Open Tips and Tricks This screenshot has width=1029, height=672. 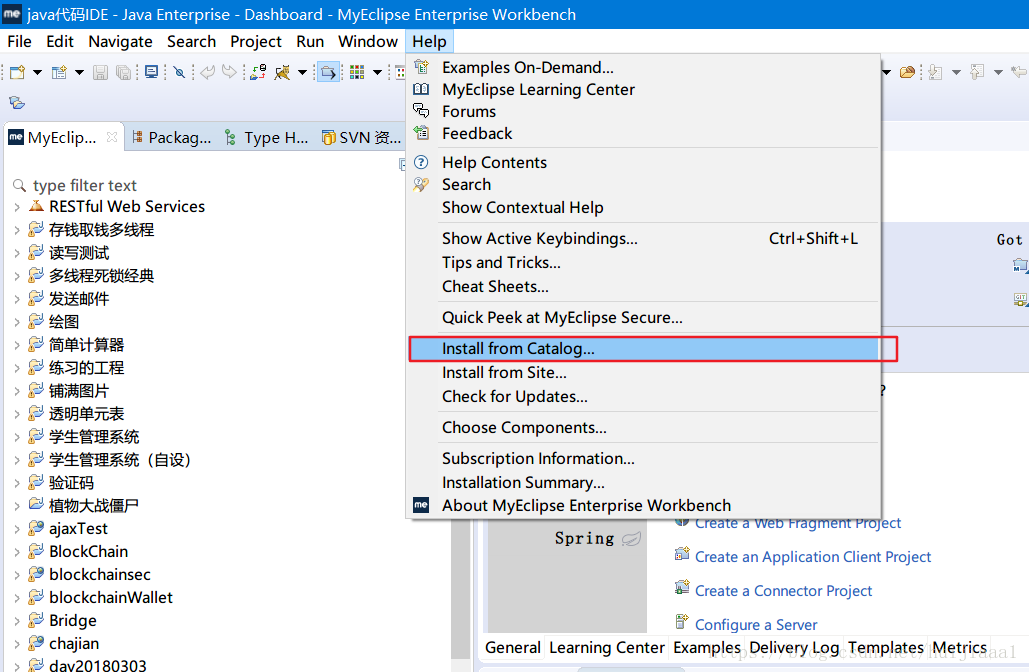643,262
